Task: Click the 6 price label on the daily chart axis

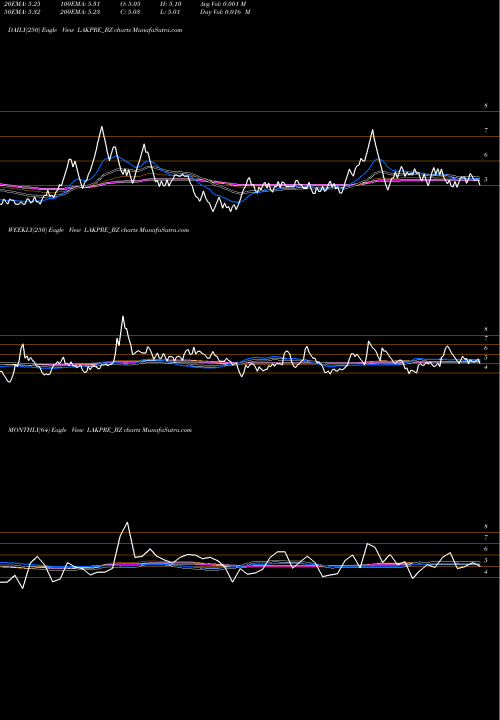Action: pyautogui.click(x=486, y=155)
